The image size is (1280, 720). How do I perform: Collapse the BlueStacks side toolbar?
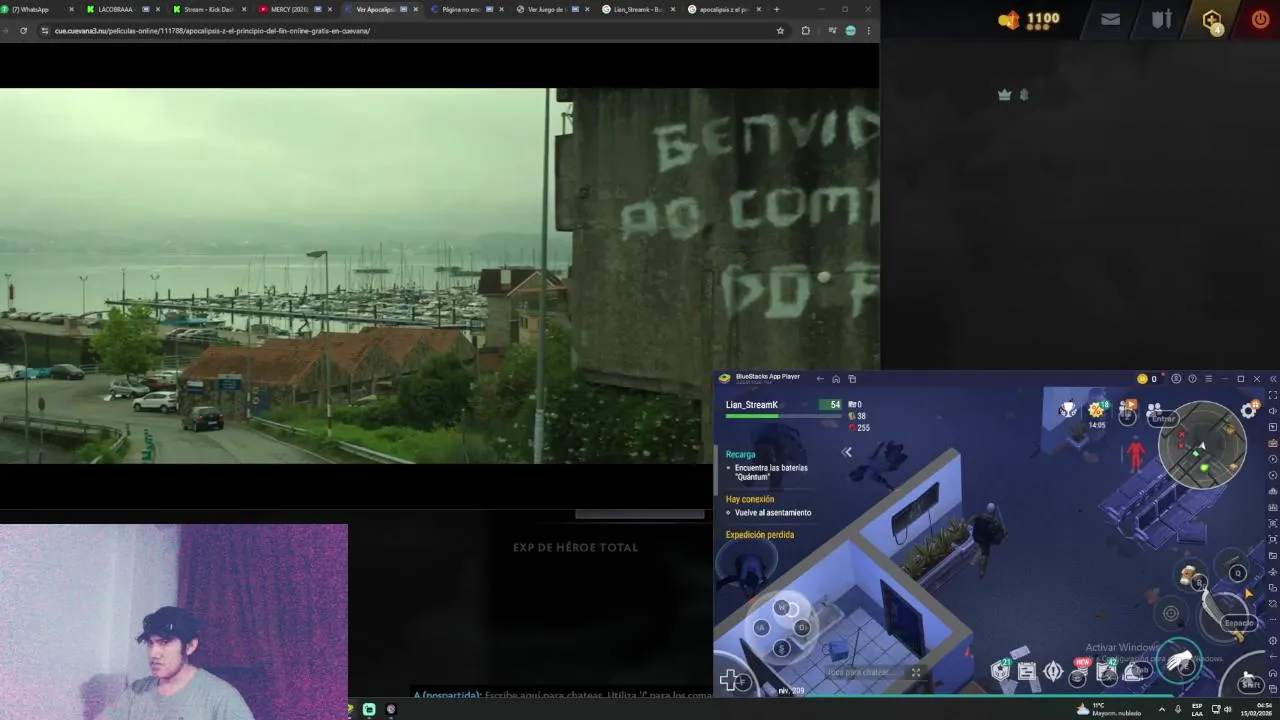coord(1272,379)
